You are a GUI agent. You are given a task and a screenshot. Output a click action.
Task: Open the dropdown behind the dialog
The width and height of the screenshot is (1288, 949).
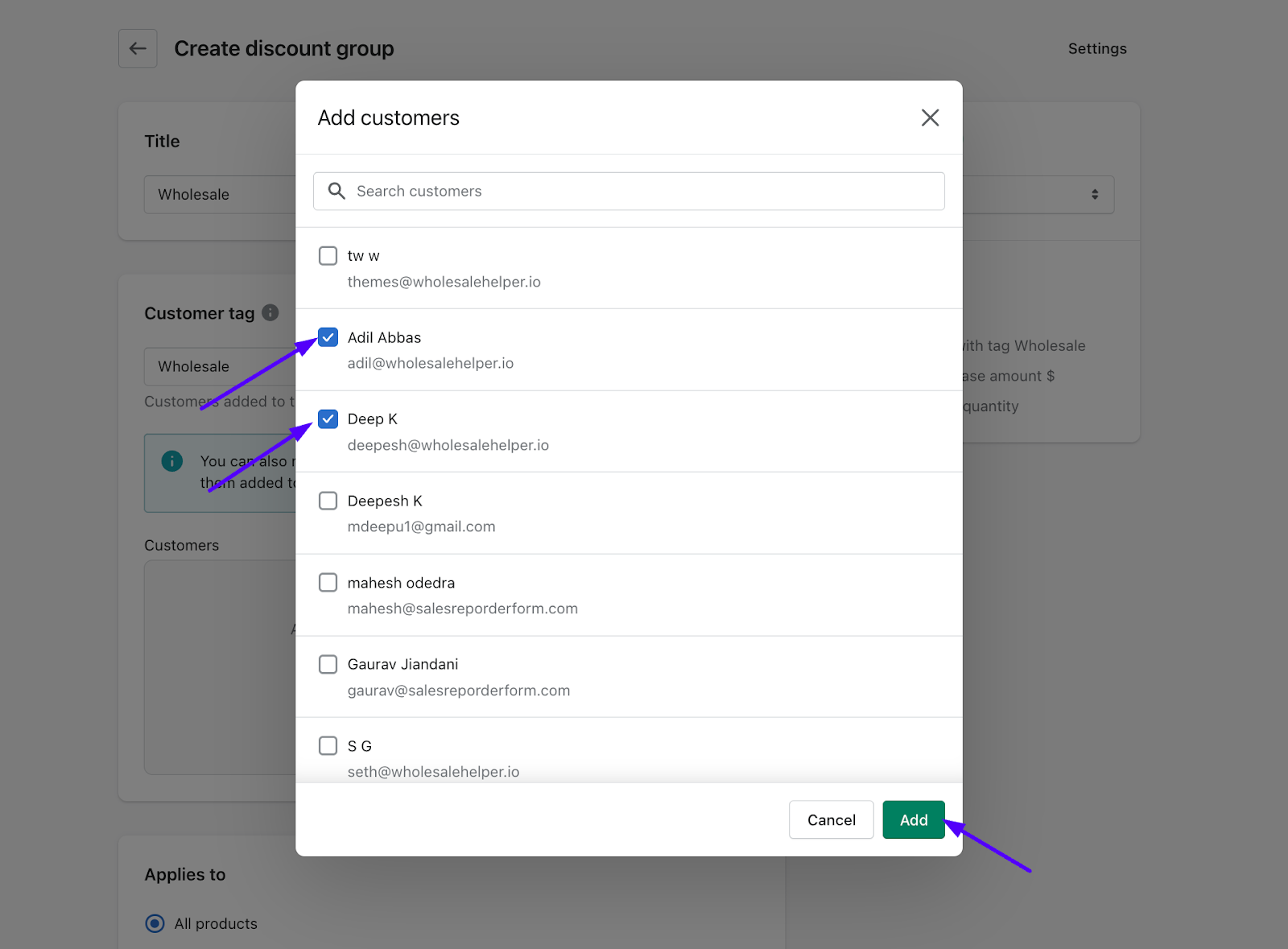[x=1038, y=194]
